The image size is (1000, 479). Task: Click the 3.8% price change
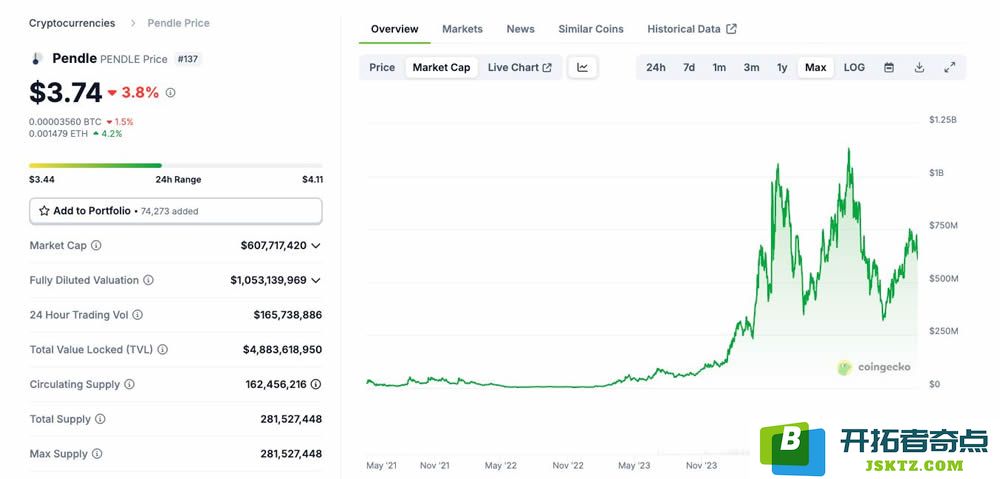point(133,92)
